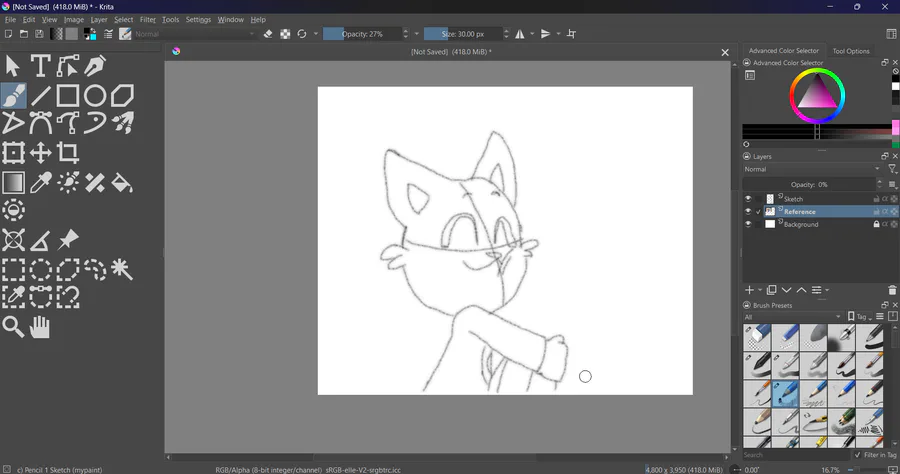Select the Polygon tool
Screen dimensions: 900x474
click(122, 95)
